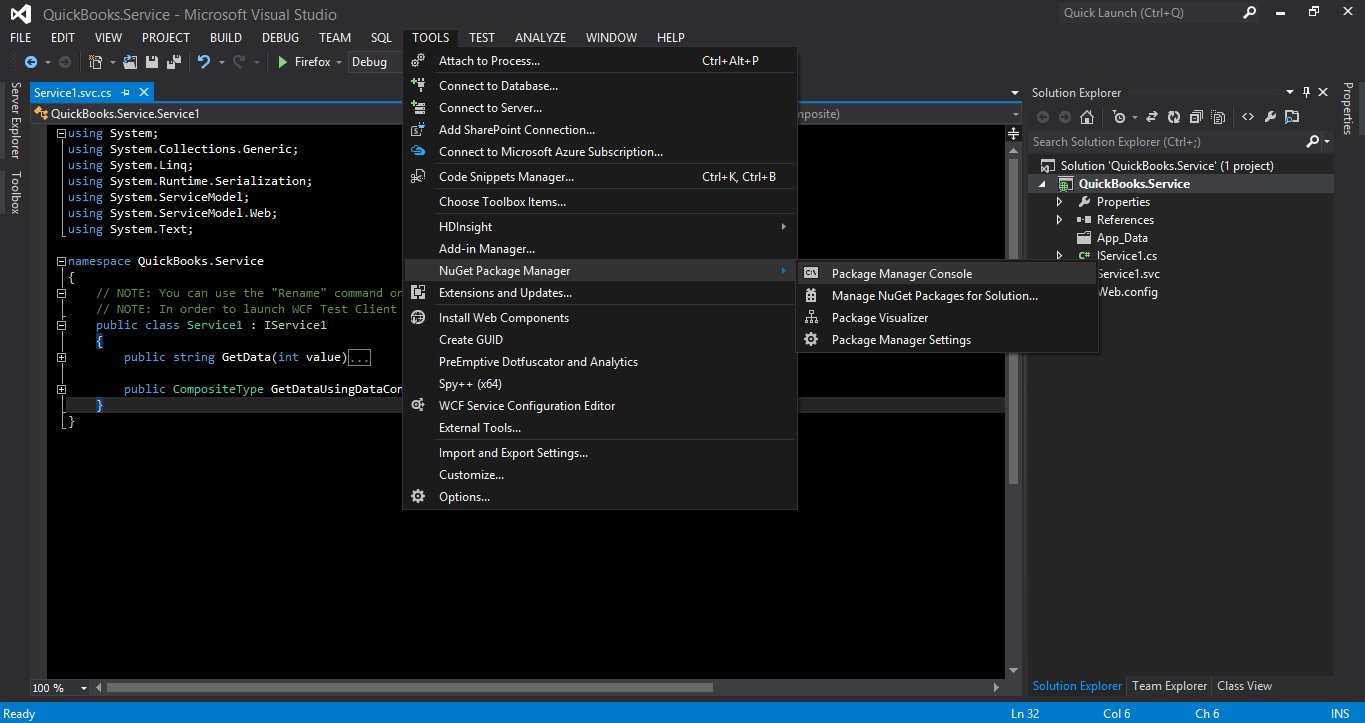Click the Home icon in Solution Explorer
This screenshot has width=1365, height=723.
point(1087,117)
